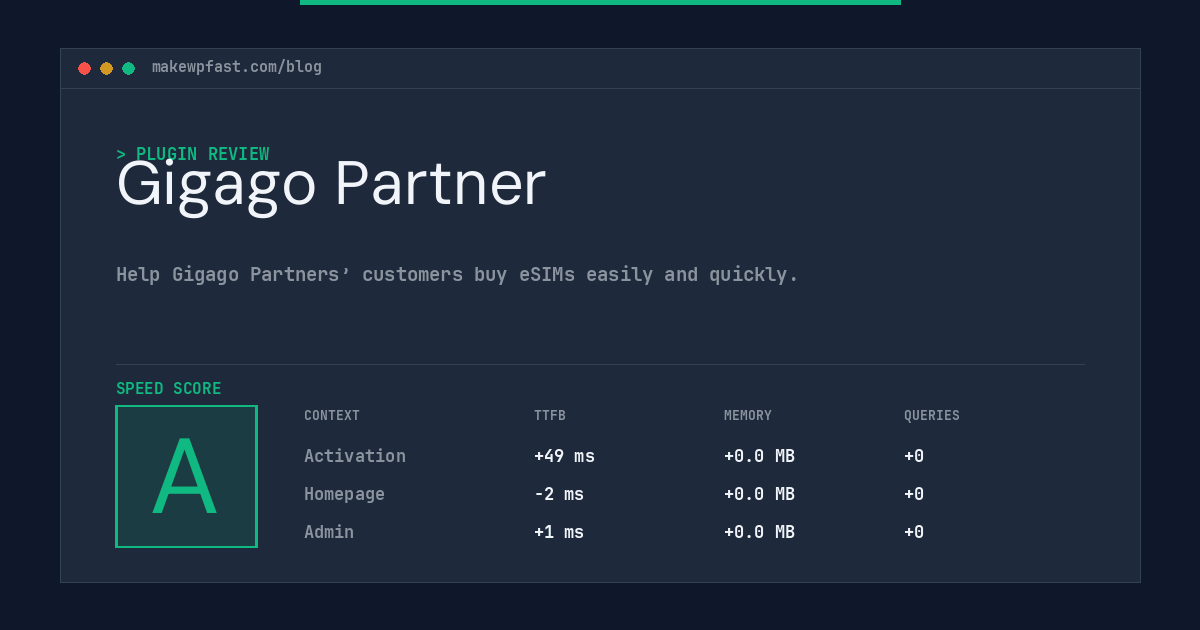Click the QUERIES column header
Viewport: 1200px width, 630px height.
pos(932,416)
